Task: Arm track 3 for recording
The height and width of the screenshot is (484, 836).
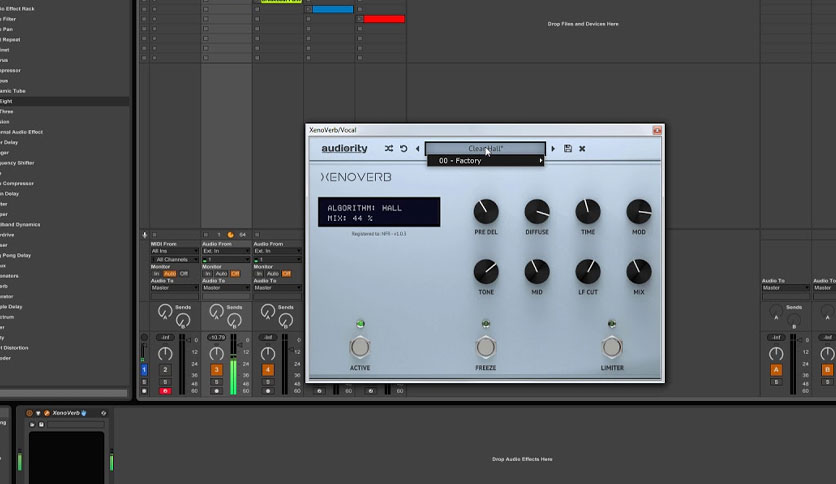Action: click(x=216, y=391)
